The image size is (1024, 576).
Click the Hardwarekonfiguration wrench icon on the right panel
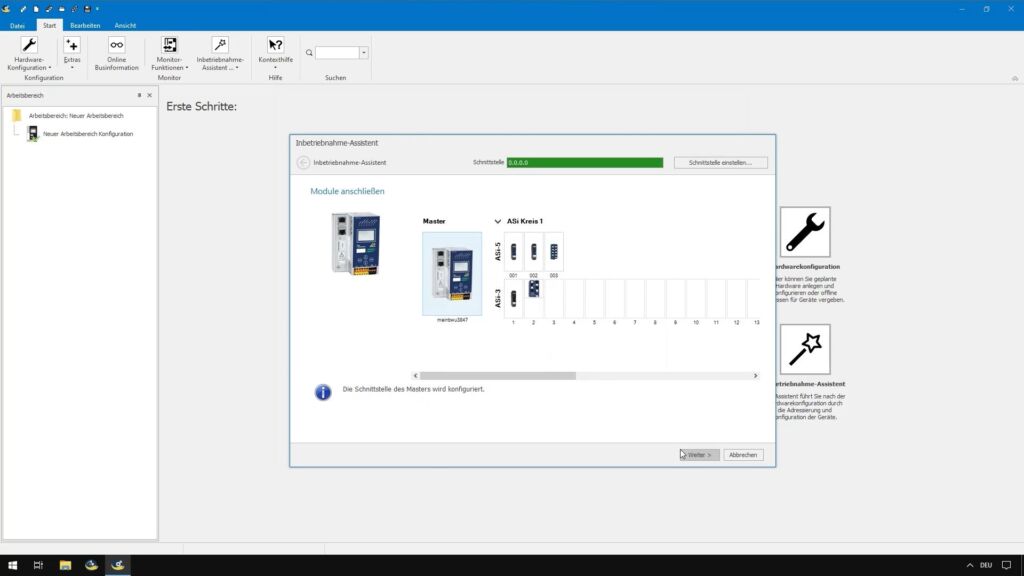coord(806,231)
